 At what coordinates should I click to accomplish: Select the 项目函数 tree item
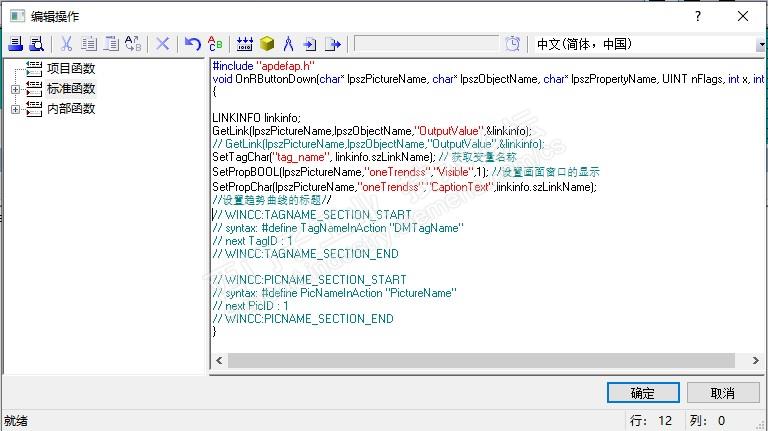71,69
